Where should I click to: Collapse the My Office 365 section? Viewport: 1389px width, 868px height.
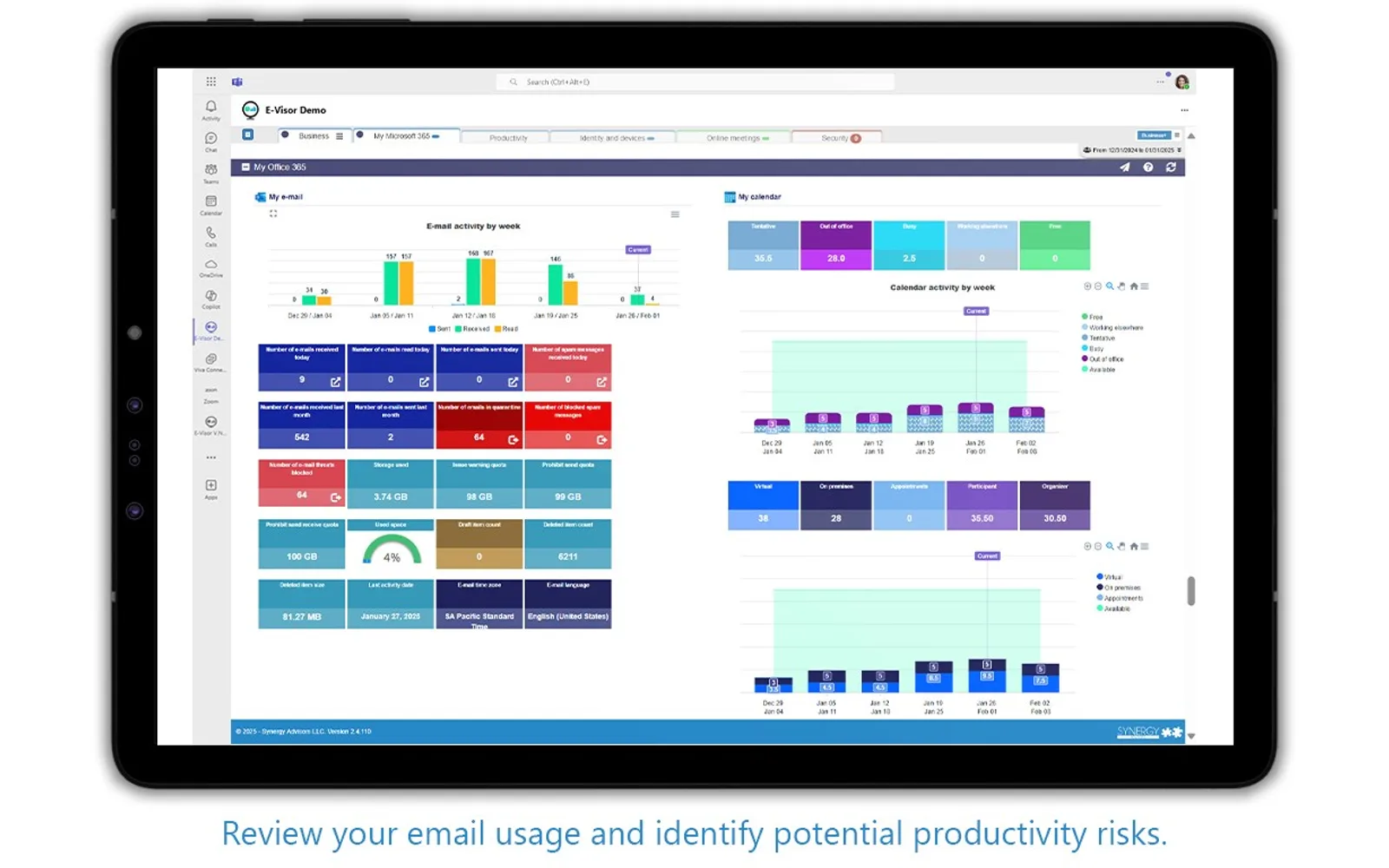[x=246, y=167]
